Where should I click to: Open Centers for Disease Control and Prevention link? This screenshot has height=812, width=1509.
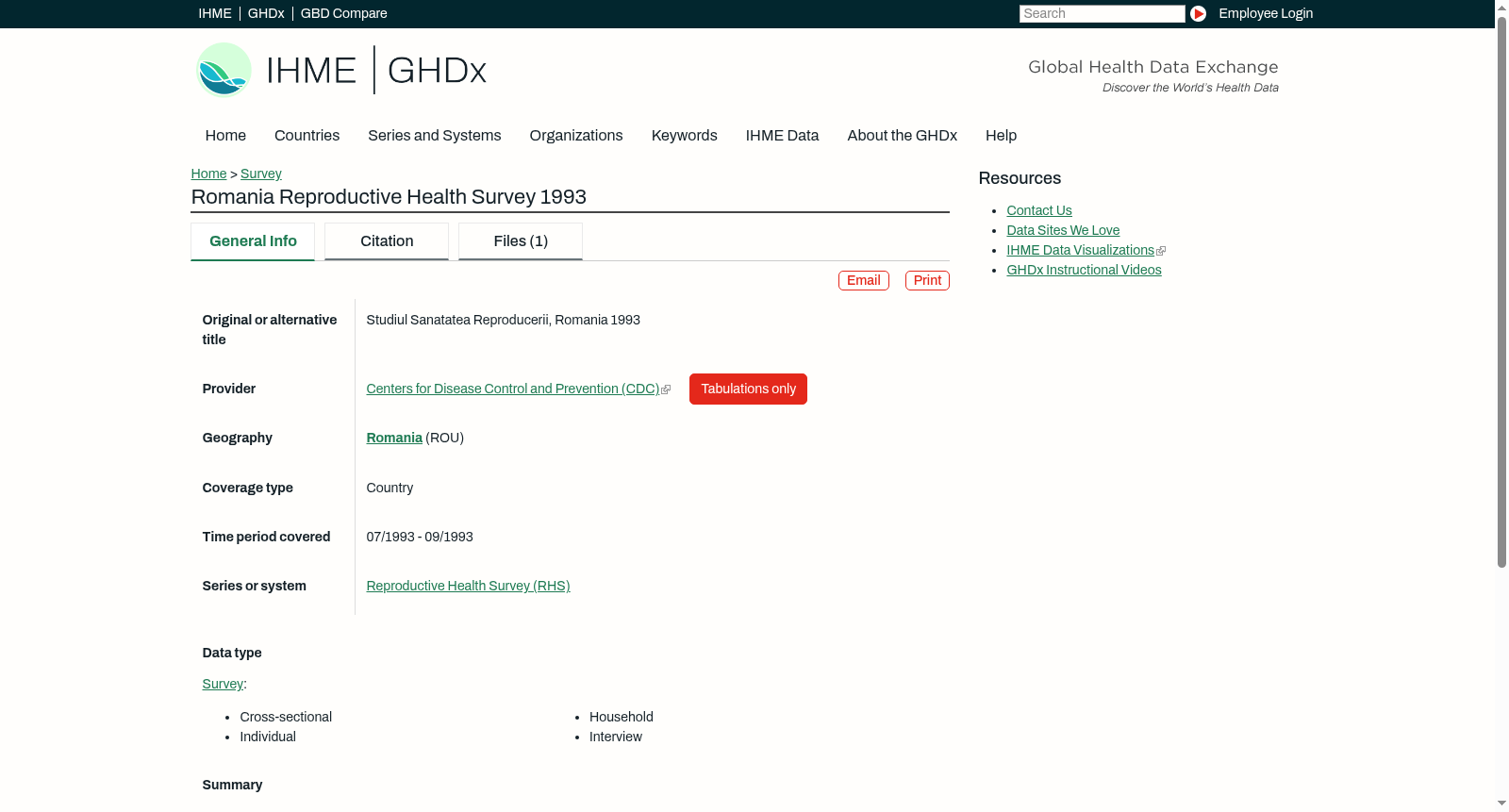pos(513,389)
